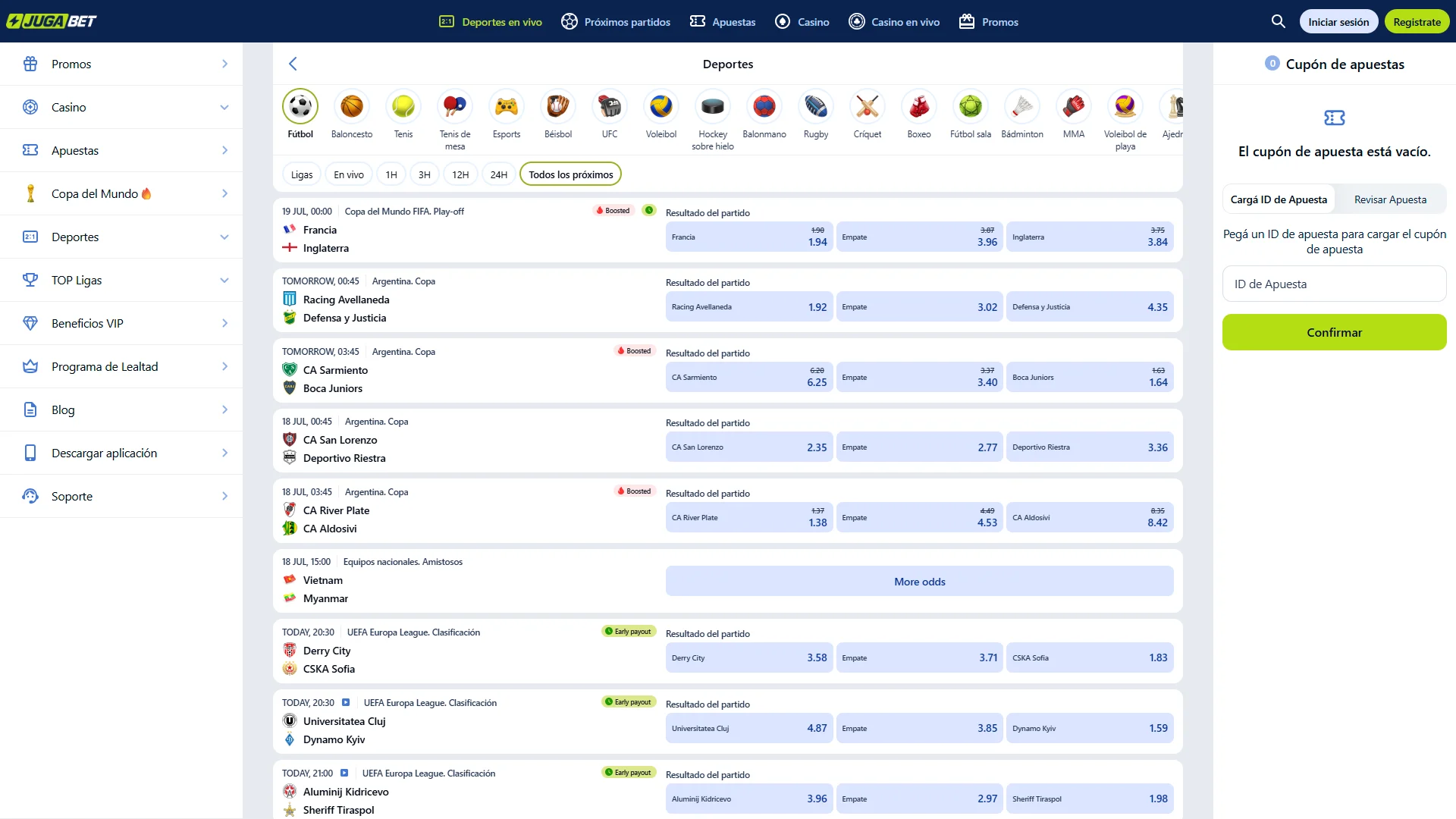Open Promos in the top menu

989,22
